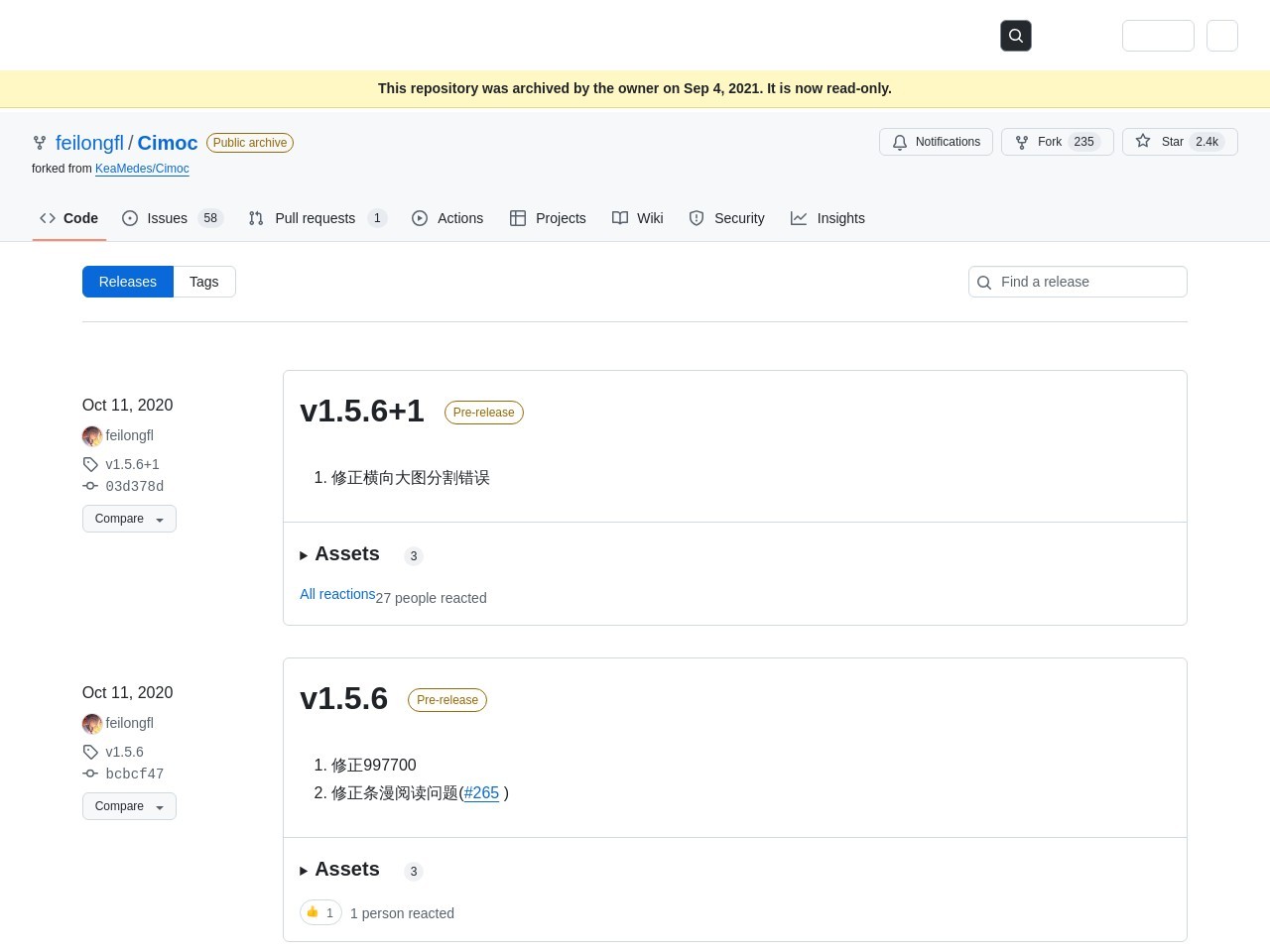Open Compare dropdown for v1.5.6
This screenshot has width=1270, height=952.
tap(129, 806)
